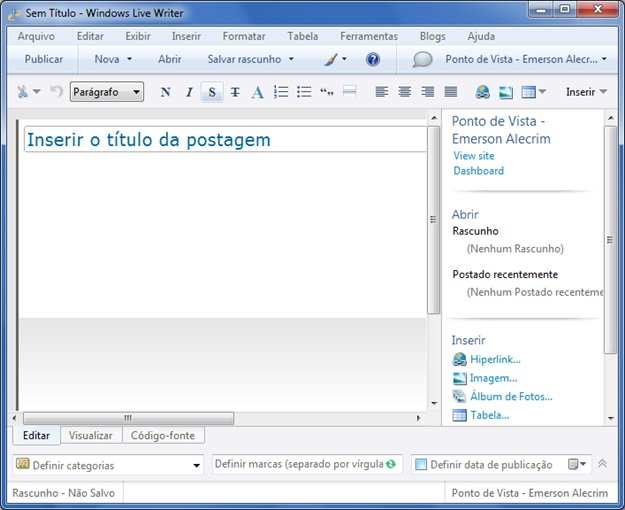Click the Abrir toolbar button
Image resolution: width=625 pixels, height=510 pixels.
point(170,59)
